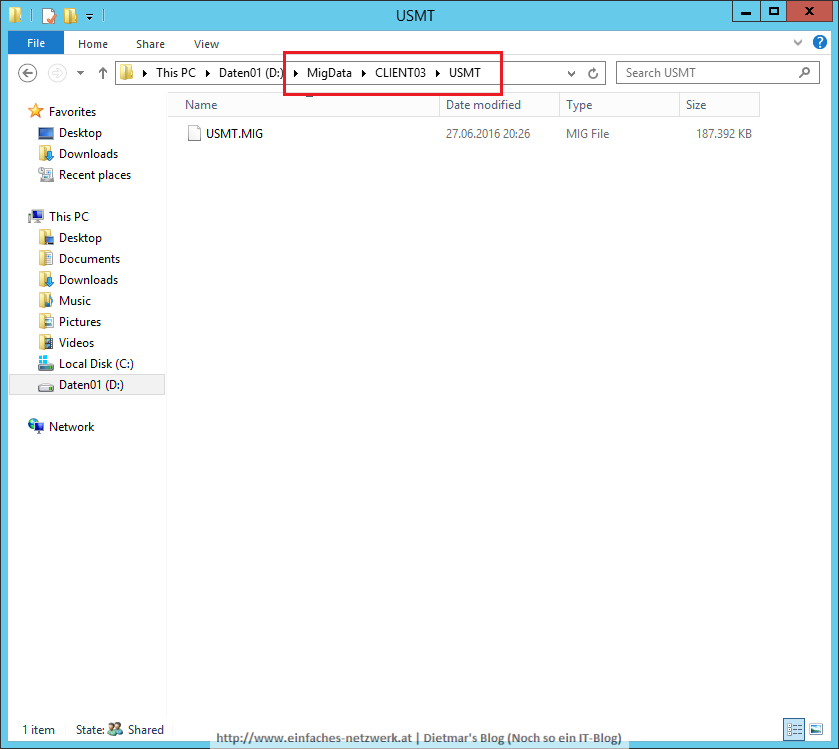839x749 pixels.
Task: Click in the Search USMT field
Action: click(718, 73)
